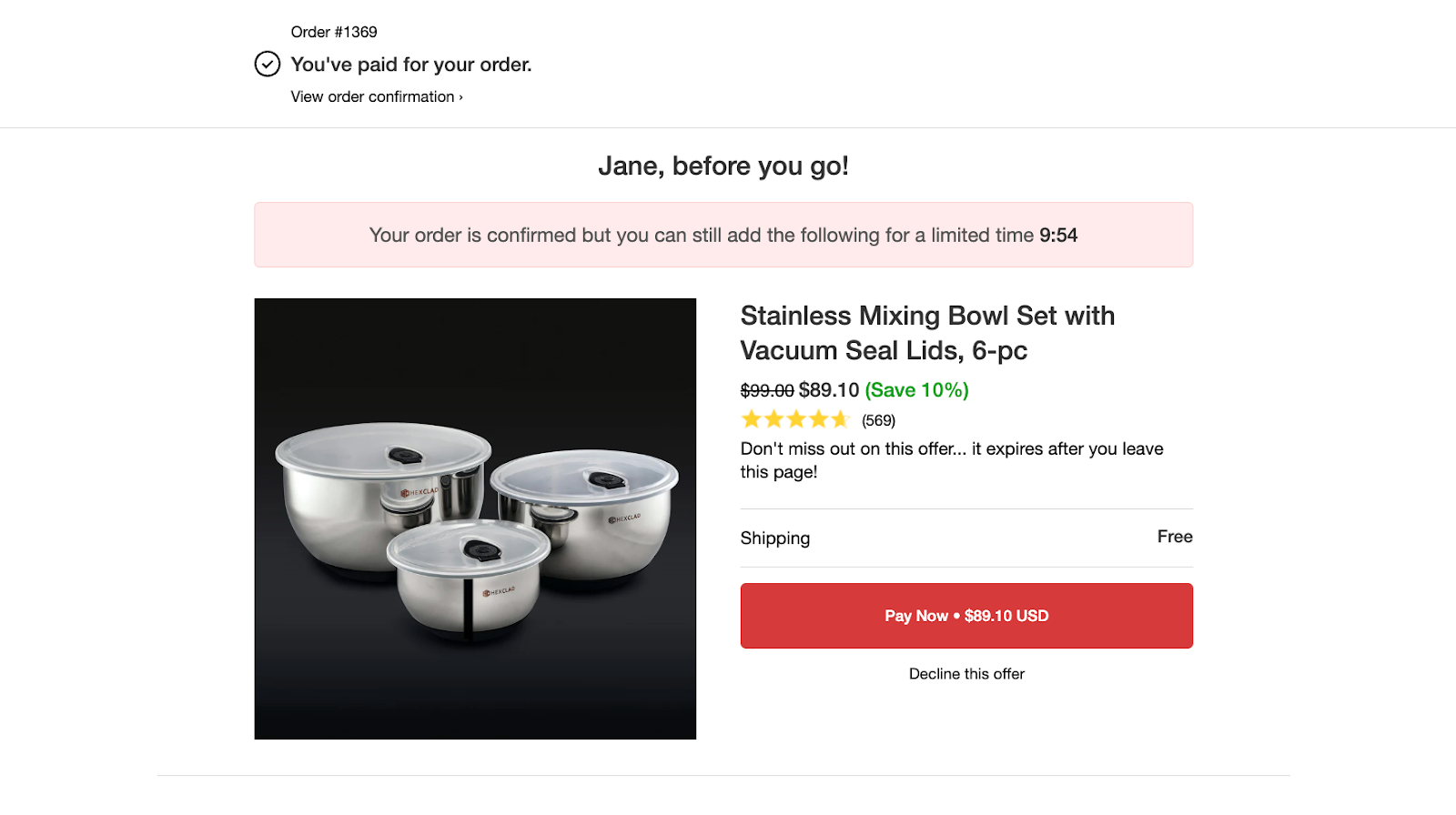Screen dimensions: 1456x815
Task: Click Decline this offer
Action: point(966,674)
